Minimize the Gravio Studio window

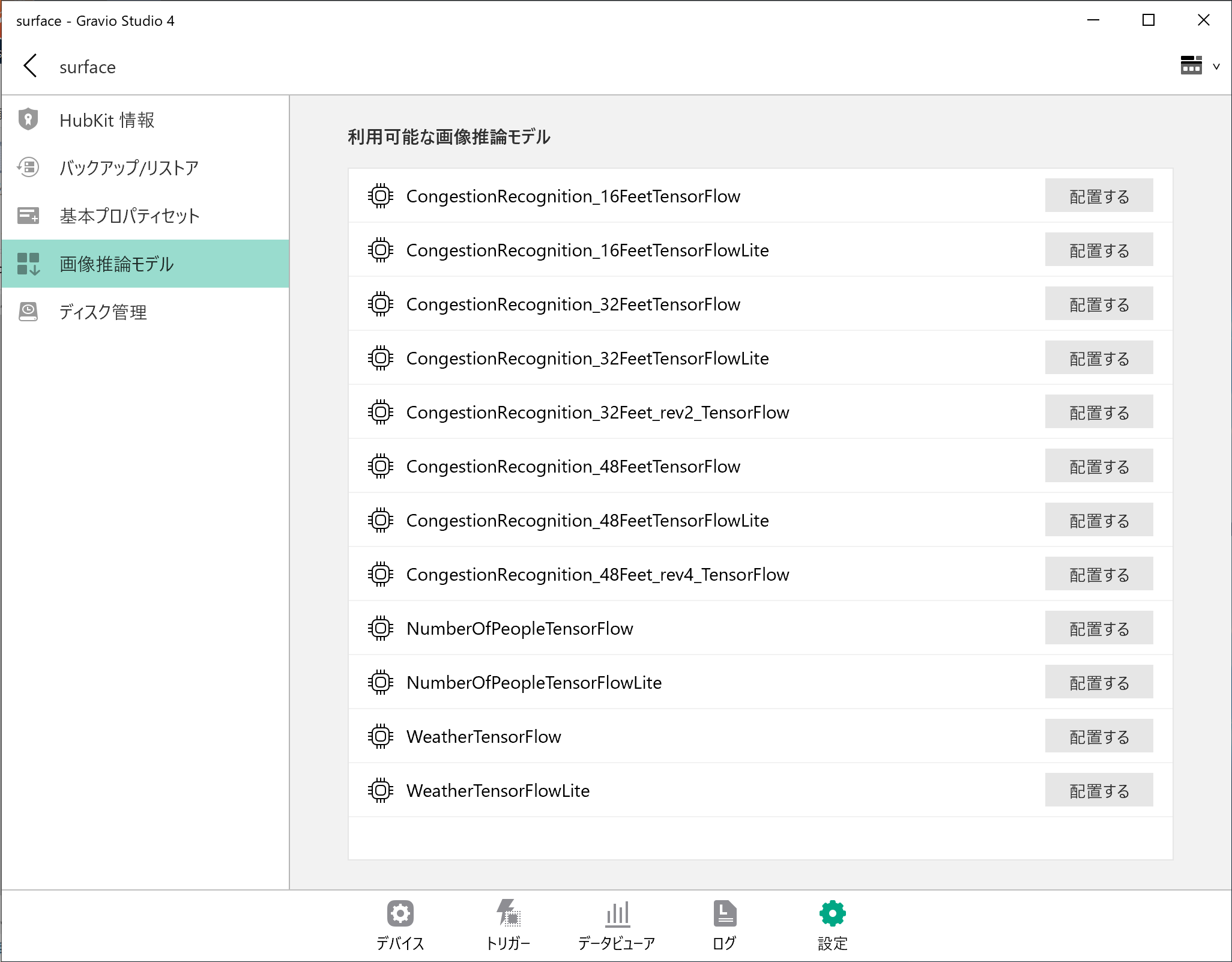tap(1093, 20)
